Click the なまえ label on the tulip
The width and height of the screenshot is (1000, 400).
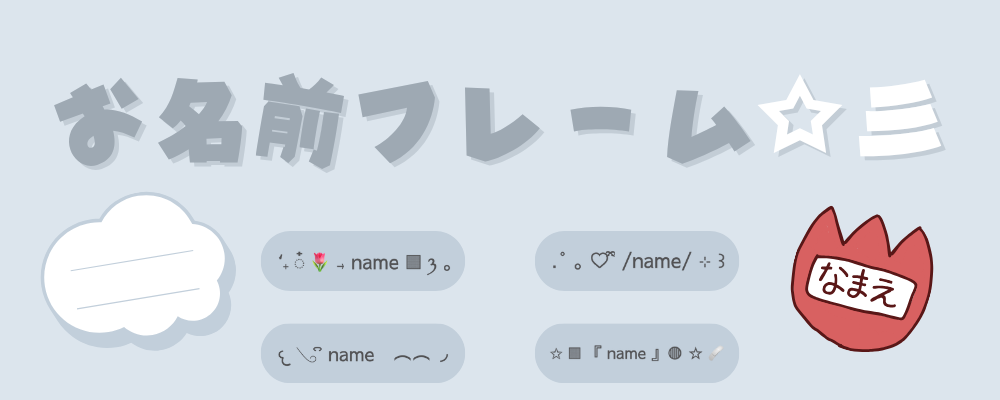pyautogui.click(x=860, y=286)
